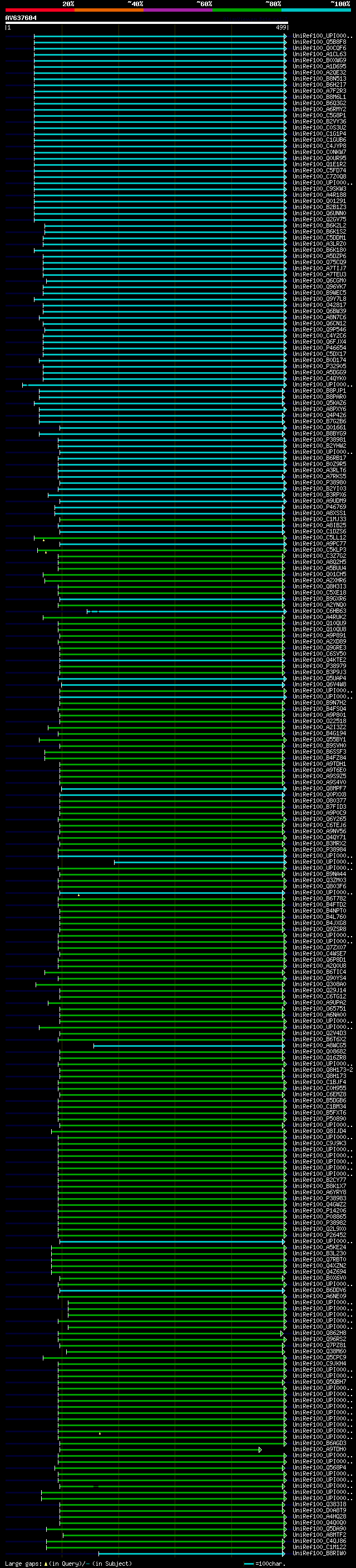
Task: Select hit label UniRef100_B8M6L1
Action: click(x=319, y=97)
